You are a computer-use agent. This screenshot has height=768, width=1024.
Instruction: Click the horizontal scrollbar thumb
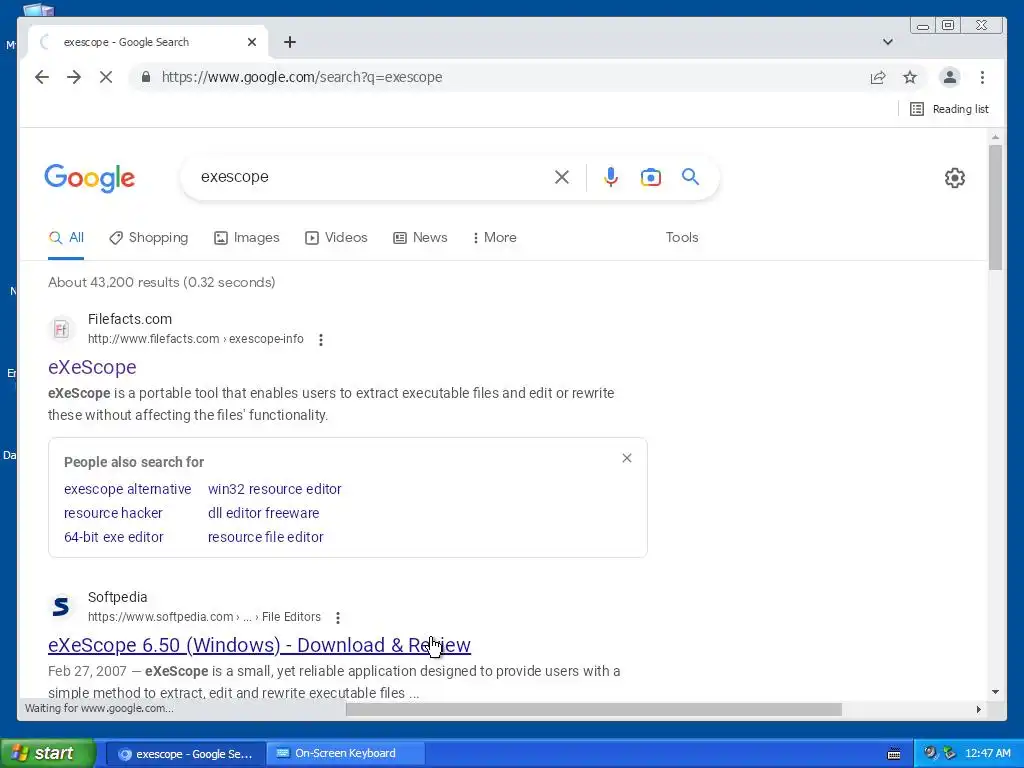pos(593,709)
